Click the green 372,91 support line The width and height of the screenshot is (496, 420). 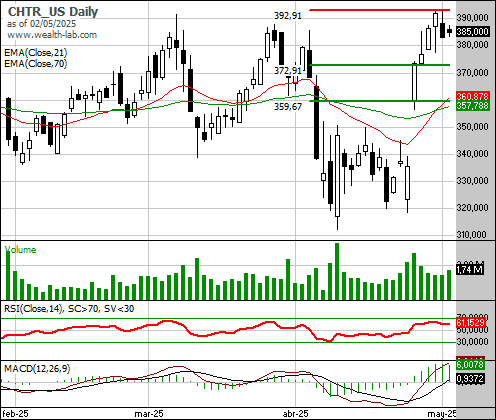click(x=380, y=65)
